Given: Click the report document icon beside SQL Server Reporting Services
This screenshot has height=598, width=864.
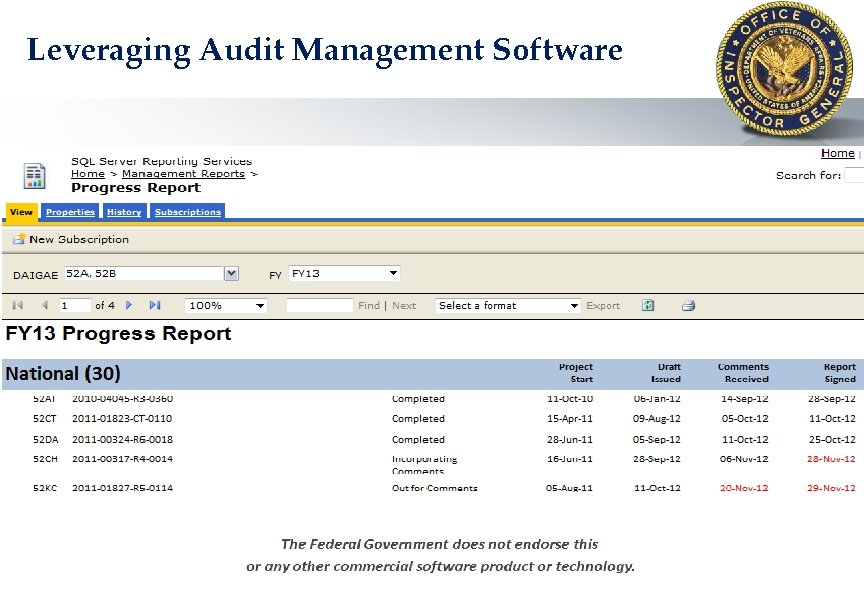Looking at the screenshot, I should (x=34, y=176).
